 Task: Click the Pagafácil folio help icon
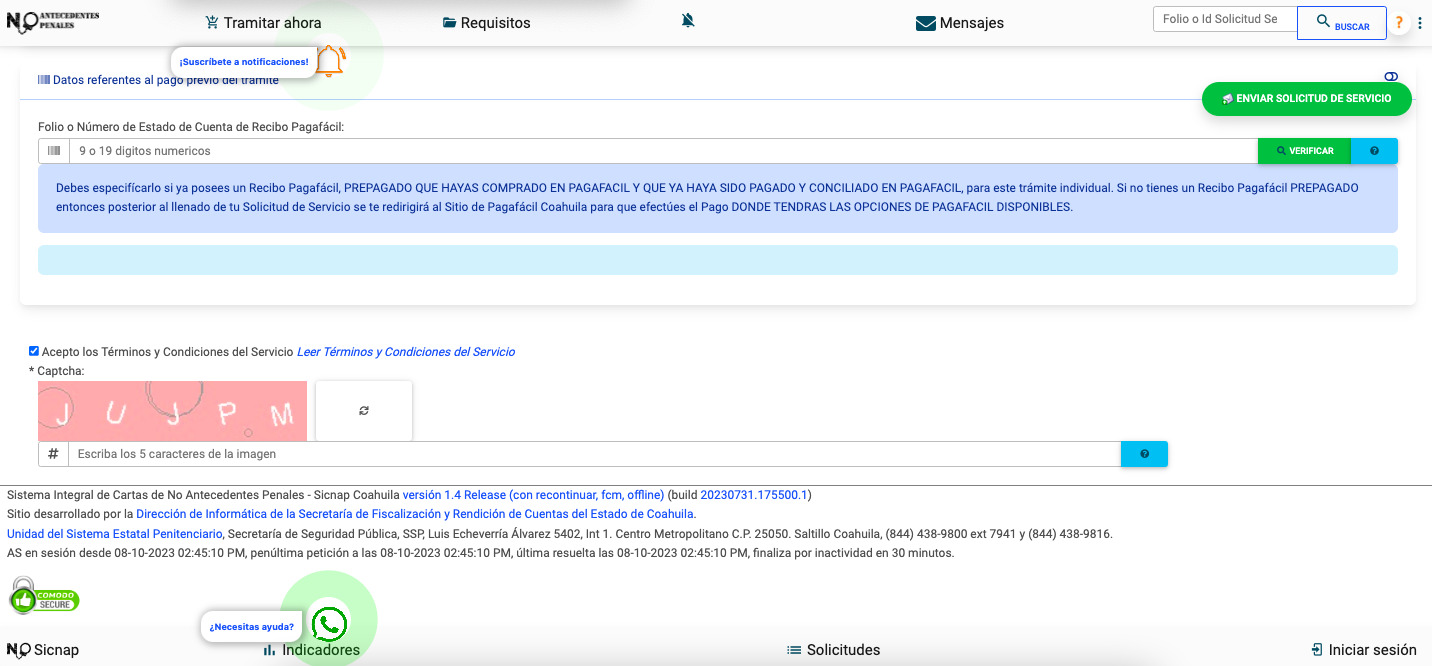coord(1374,151)
